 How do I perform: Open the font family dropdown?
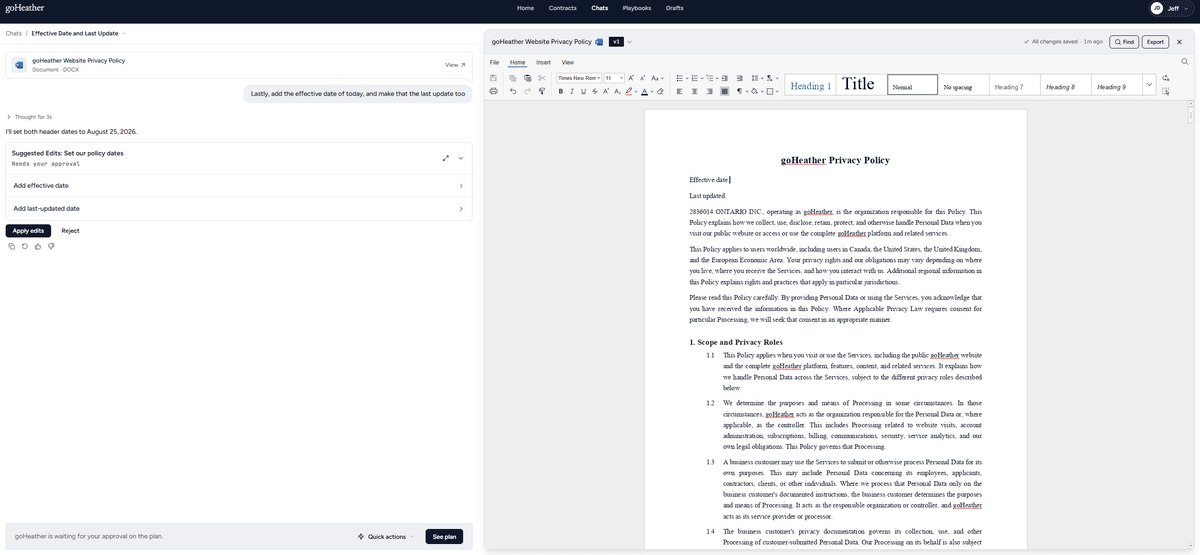[598, 78]
